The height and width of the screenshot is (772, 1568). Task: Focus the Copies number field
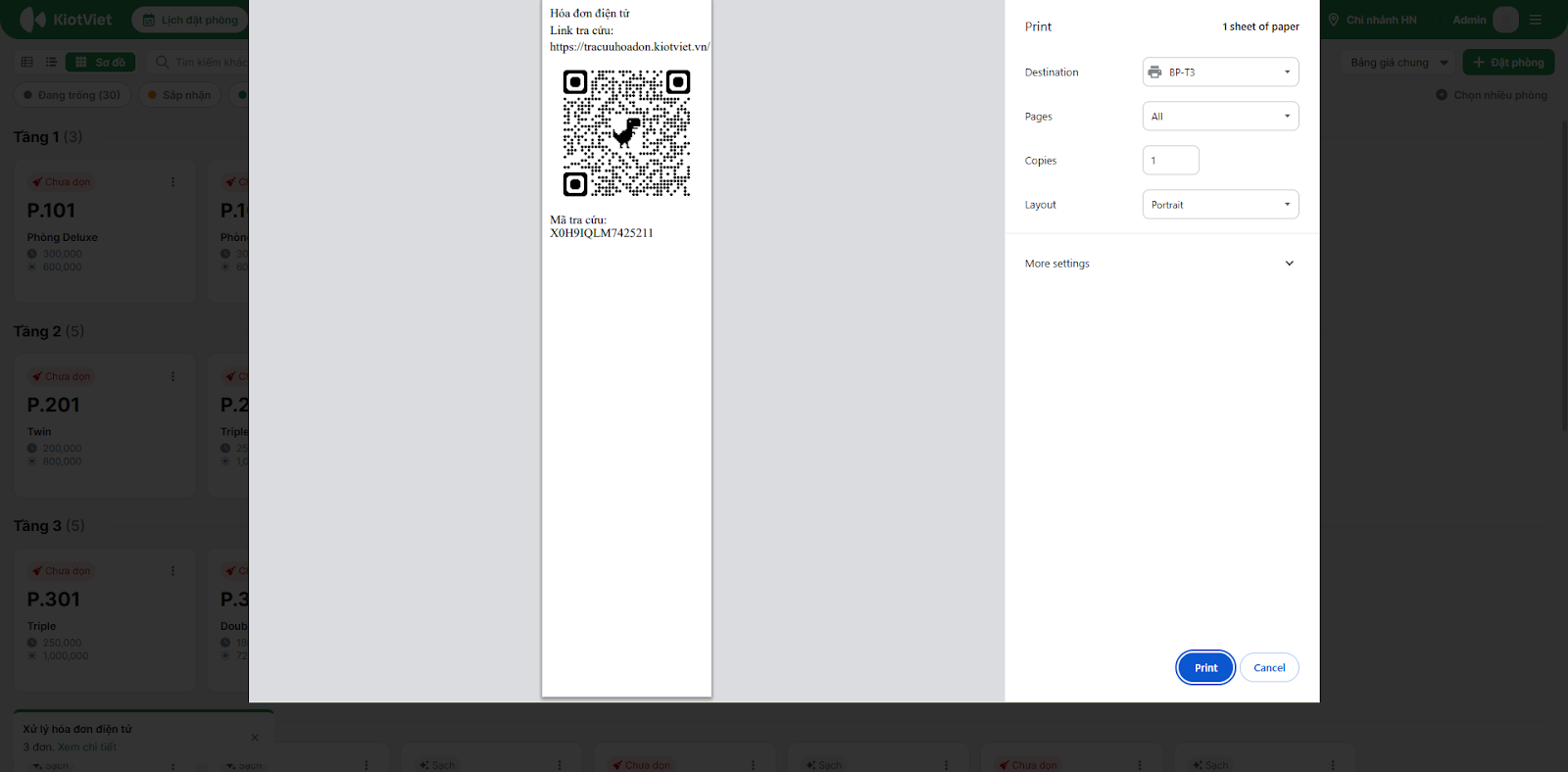(1170, 161)
